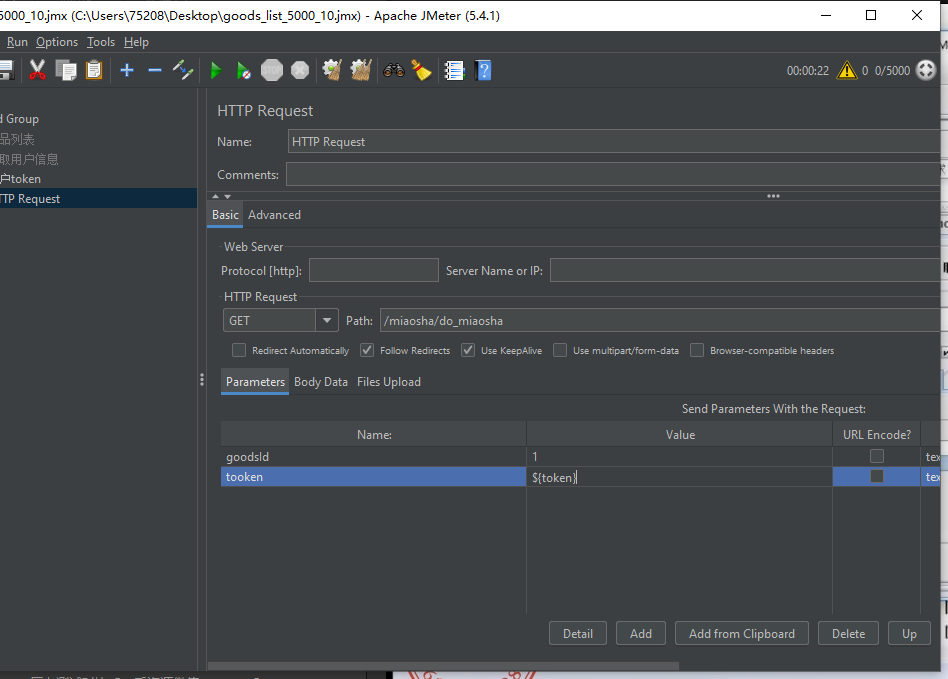The image size is (948, 679).
Task: Select the Basic tab
Action: pos(225,215)
